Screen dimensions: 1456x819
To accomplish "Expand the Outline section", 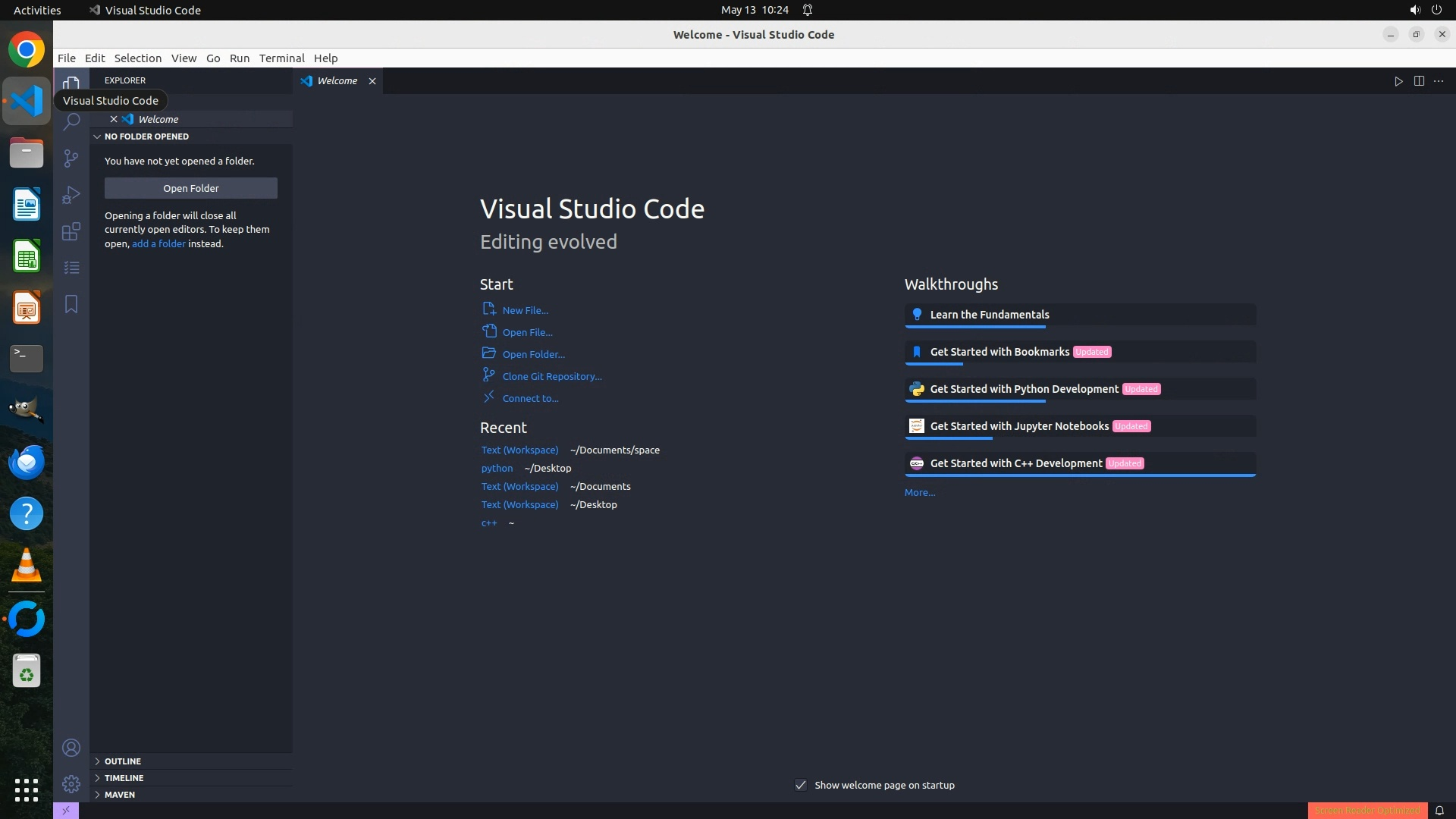I will click(123, 761).
